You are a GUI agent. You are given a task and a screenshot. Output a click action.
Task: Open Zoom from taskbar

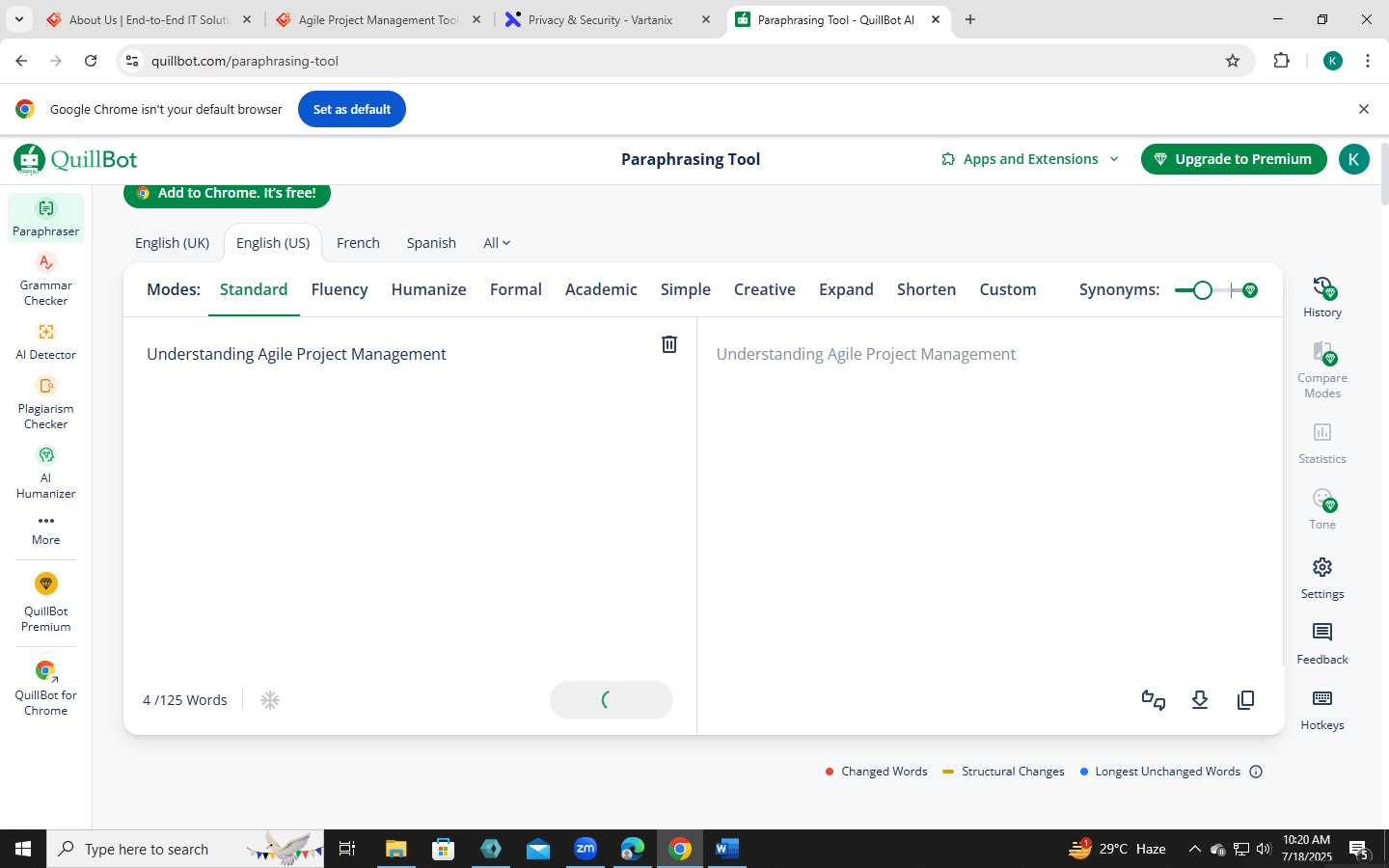pos(586,849)
